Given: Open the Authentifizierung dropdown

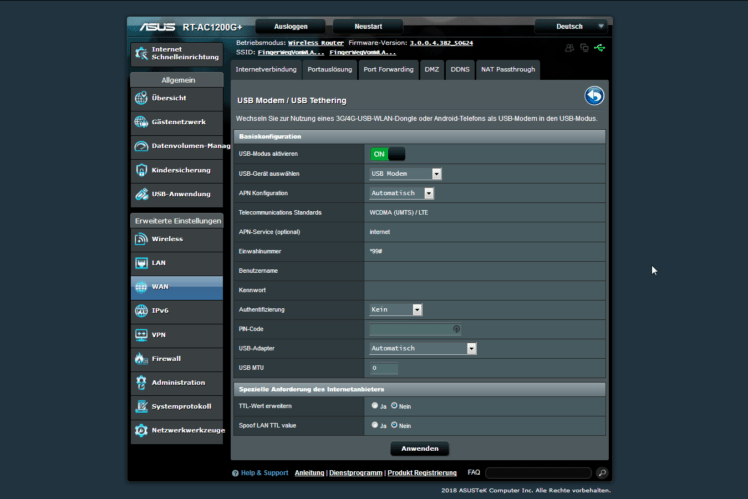Looking at the screenshot, I should coord(396,310).
